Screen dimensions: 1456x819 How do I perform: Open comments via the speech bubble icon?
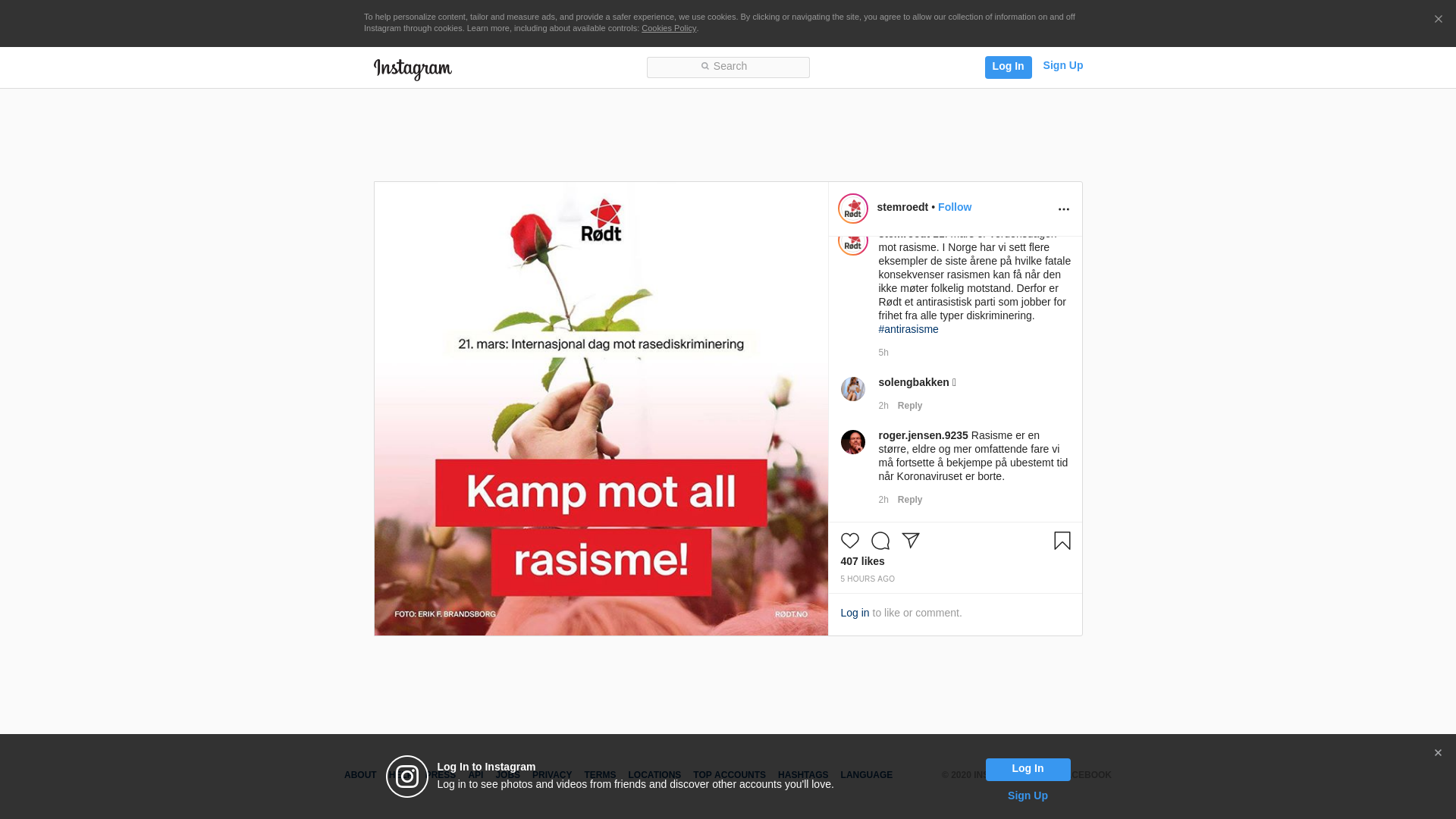(x=880, y=541)
